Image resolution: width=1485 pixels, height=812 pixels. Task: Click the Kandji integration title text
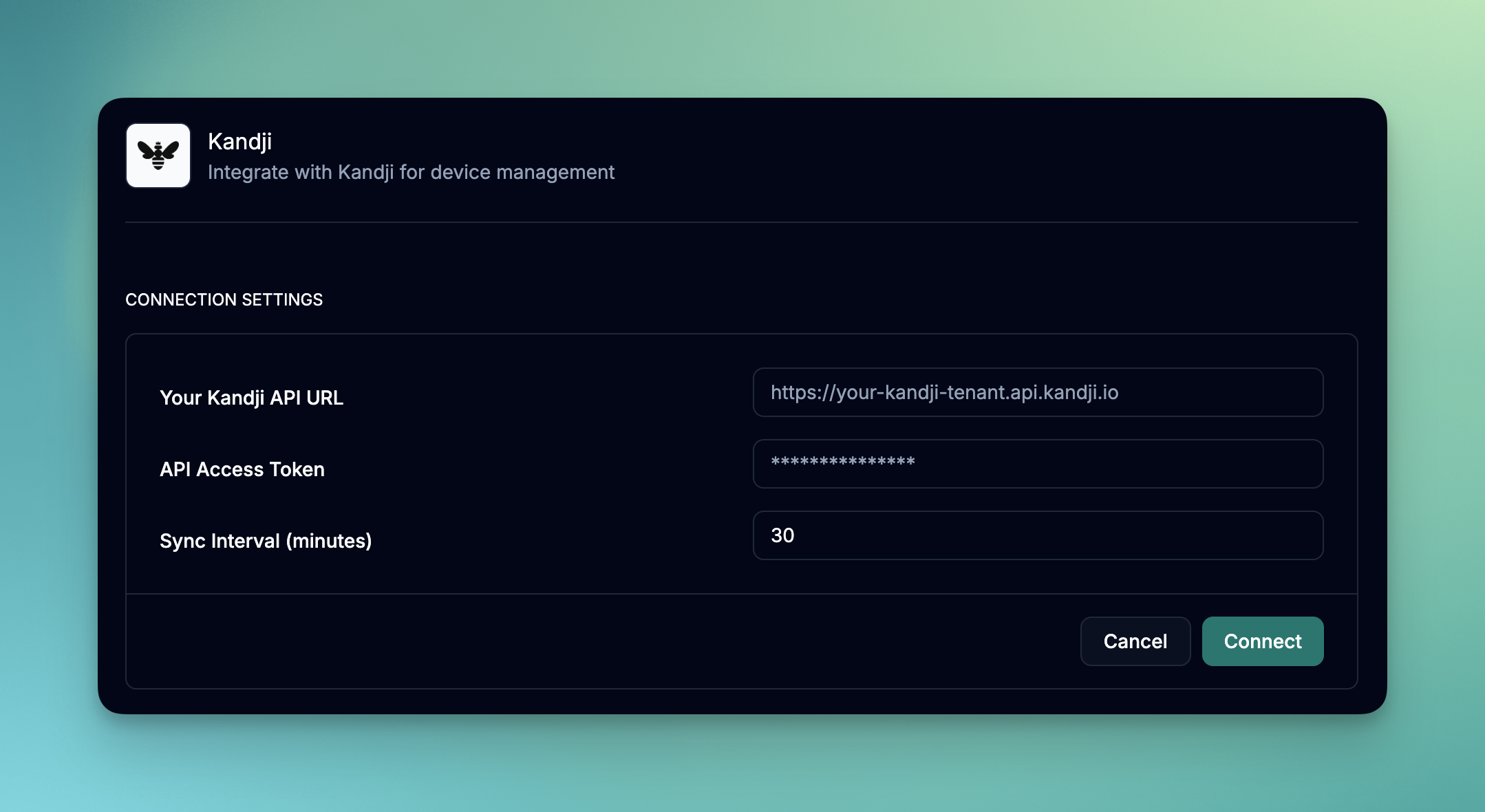(239, 141)
